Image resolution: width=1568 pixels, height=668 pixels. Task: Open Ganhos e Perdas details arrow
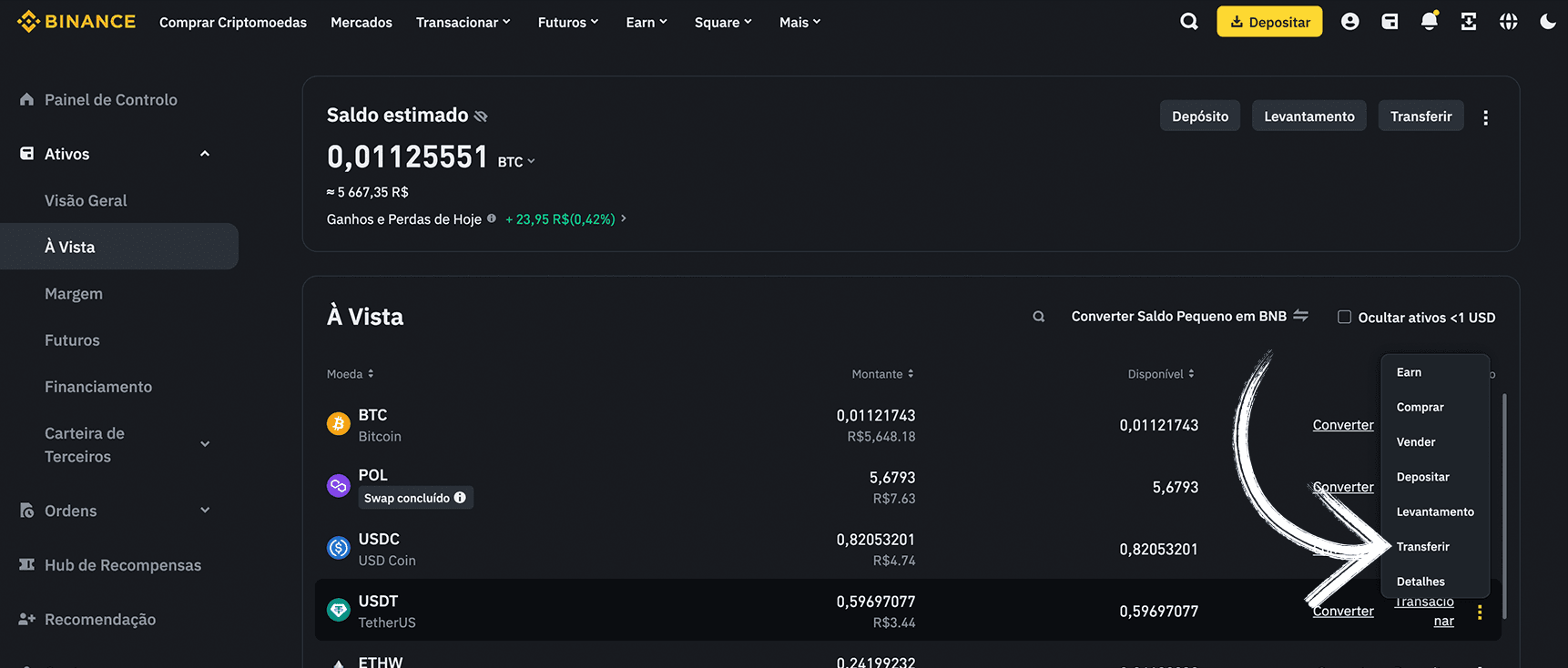(x=624, y=218)
